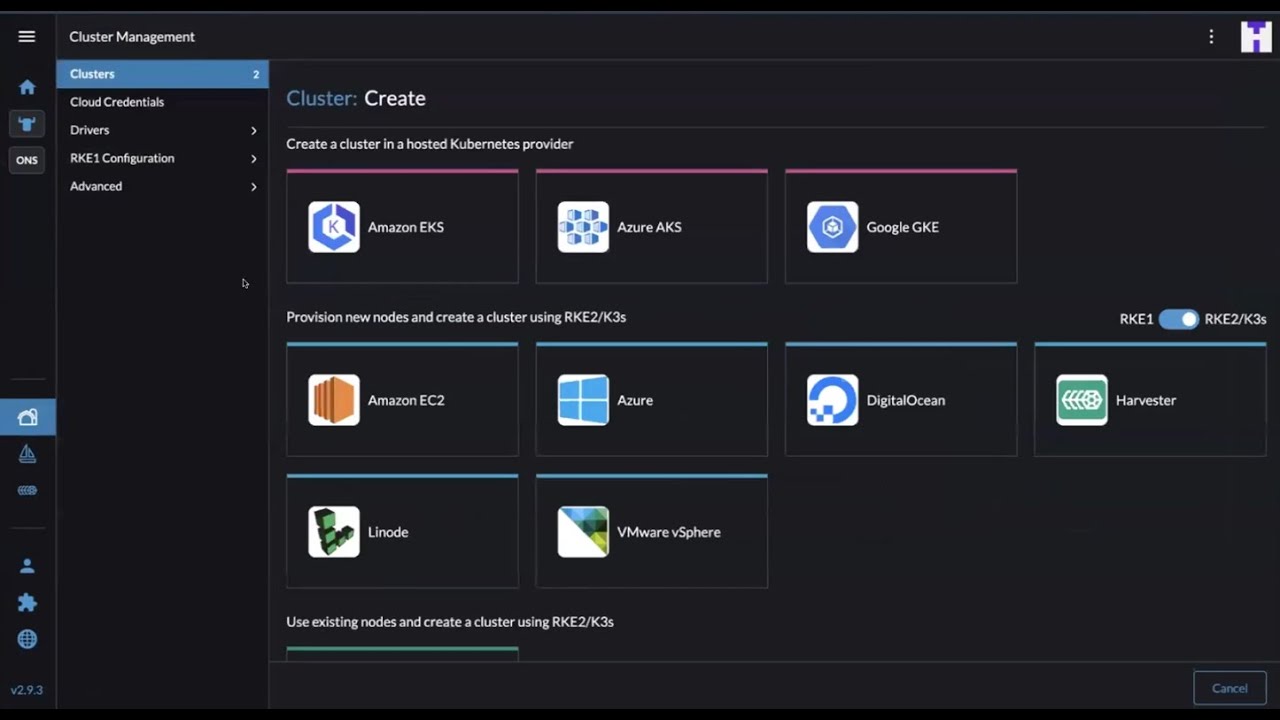Select the Linode card label
This screenshot has width=1280, height=720.
pyautogui.click(x=388, y=532)
